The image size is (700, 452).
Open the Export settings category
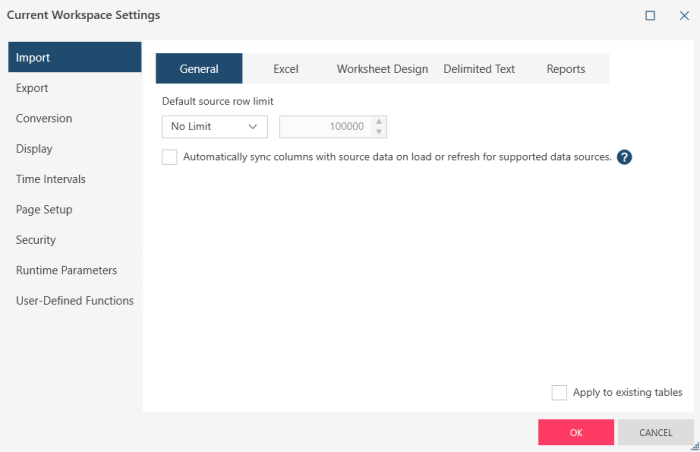(x=32, y=88)
